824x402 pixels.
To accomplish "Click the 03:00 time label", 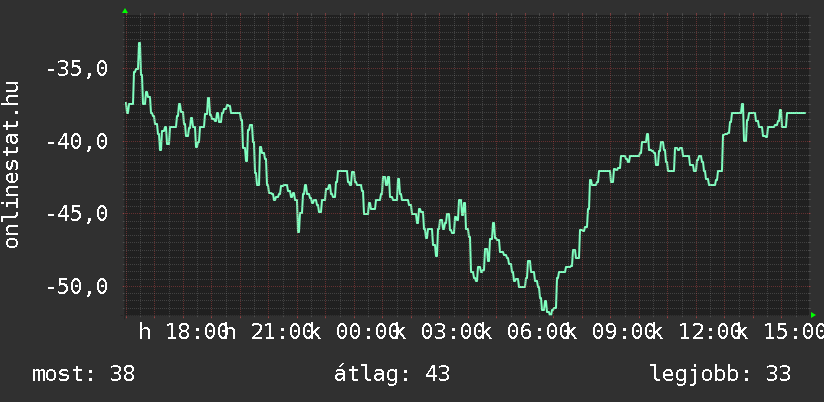I will coord(451,332).
